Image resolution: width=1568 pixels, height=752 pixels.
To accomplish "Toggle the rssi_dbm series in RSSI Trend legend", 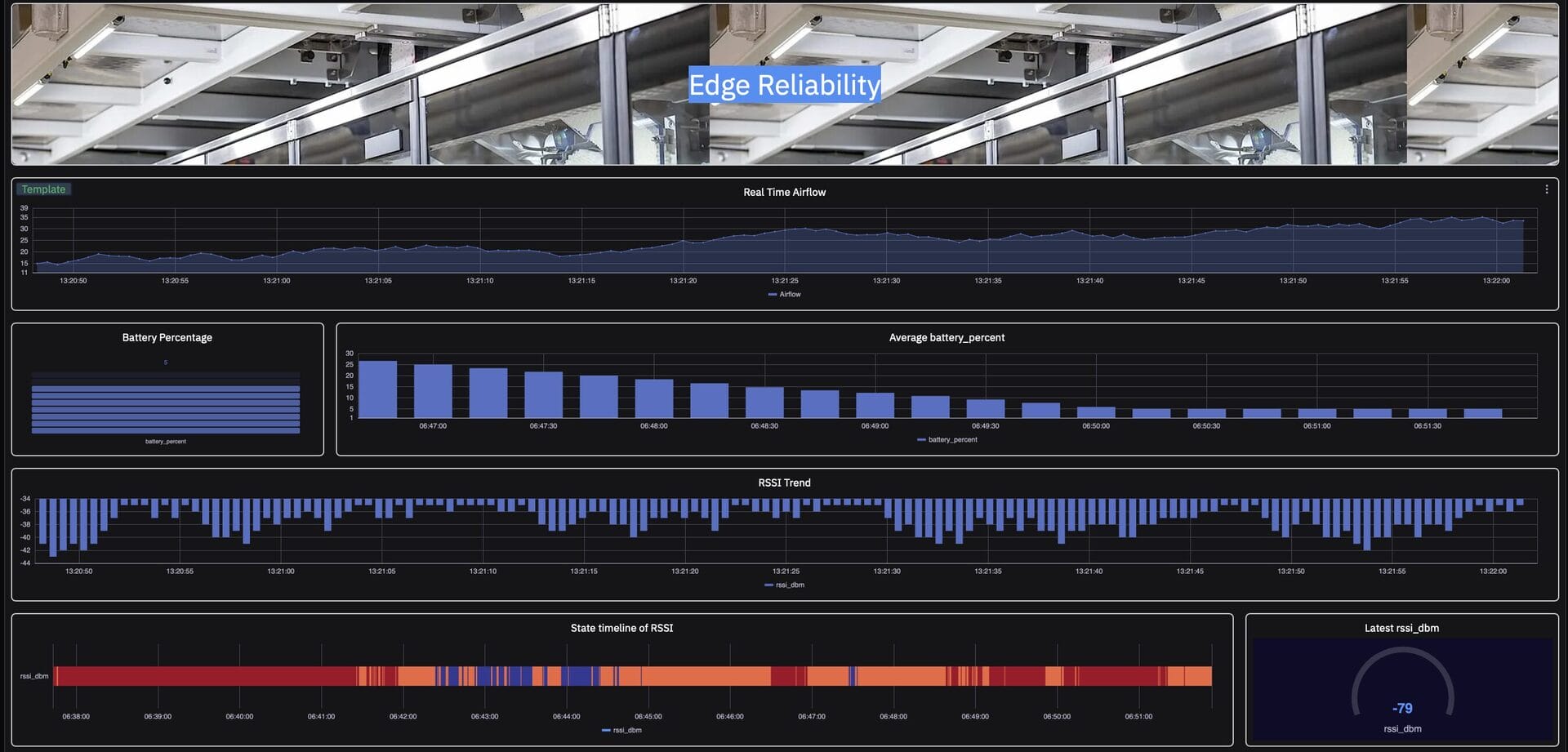I will tap(784, 585).
